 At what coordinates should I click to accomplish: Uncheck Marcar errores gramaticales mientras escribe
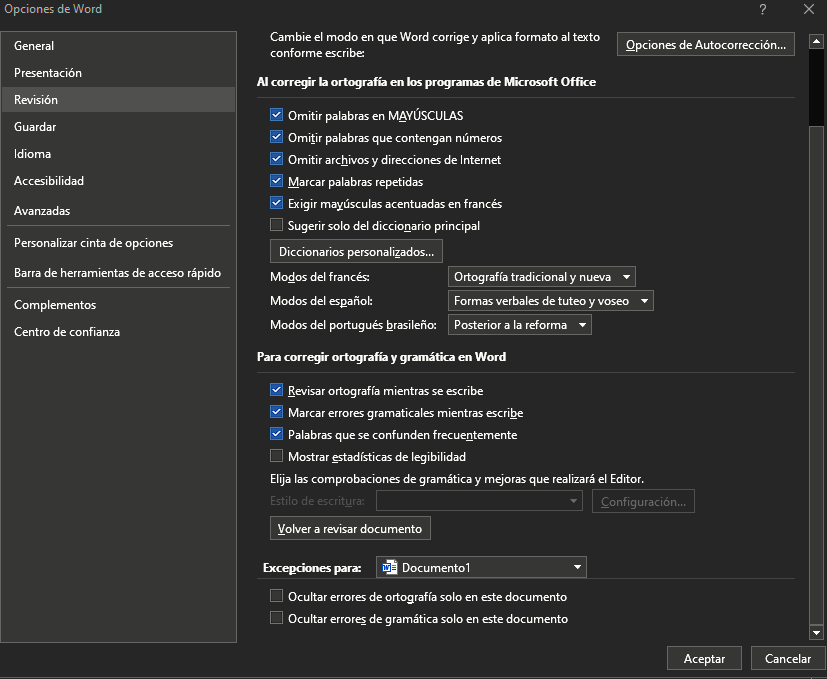(x=276, y=412)
